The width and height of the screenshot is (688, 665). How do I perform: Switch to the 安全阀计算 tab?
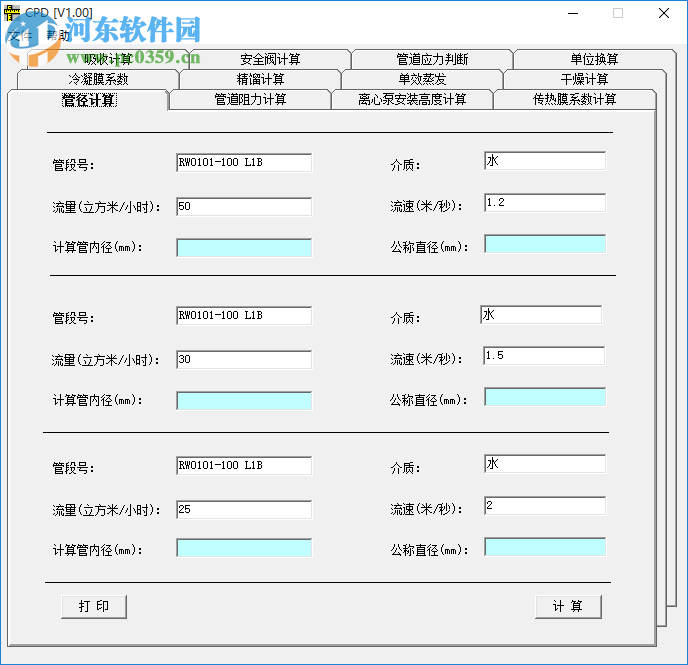tap(270, 59)
